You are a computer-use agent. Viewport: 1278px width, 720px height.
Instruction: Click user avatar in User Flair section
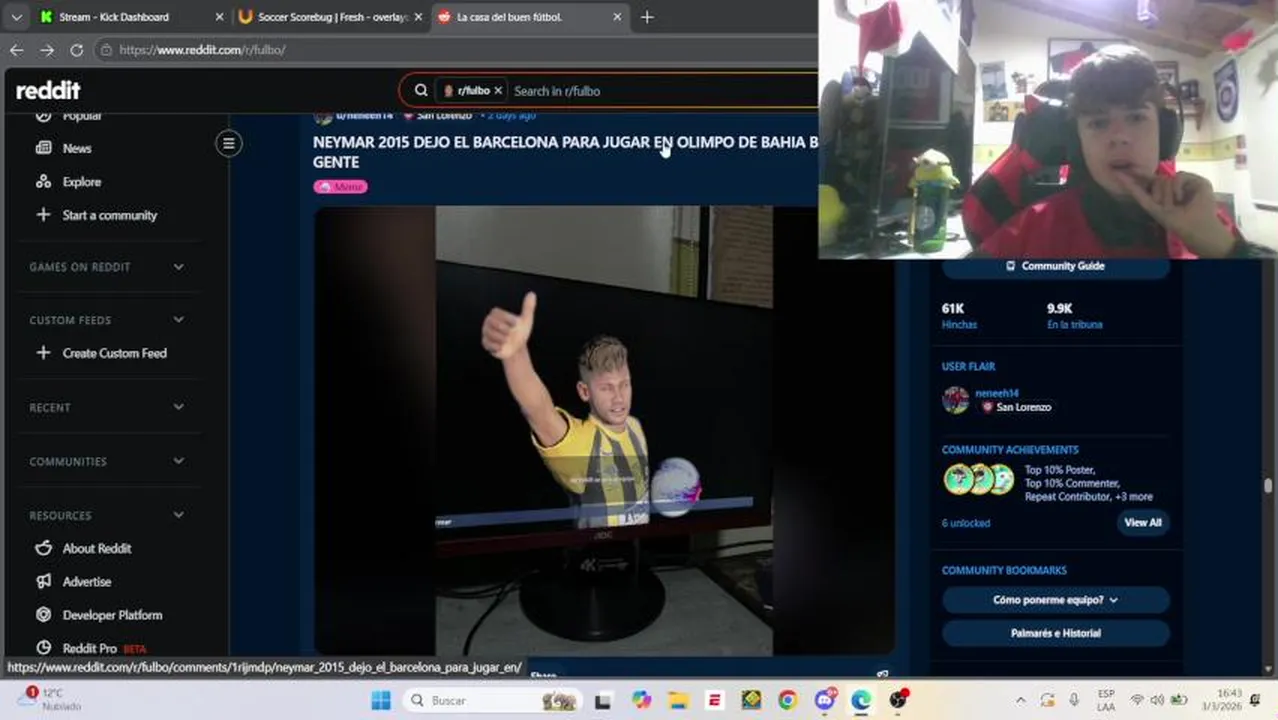tap(956, 400)
